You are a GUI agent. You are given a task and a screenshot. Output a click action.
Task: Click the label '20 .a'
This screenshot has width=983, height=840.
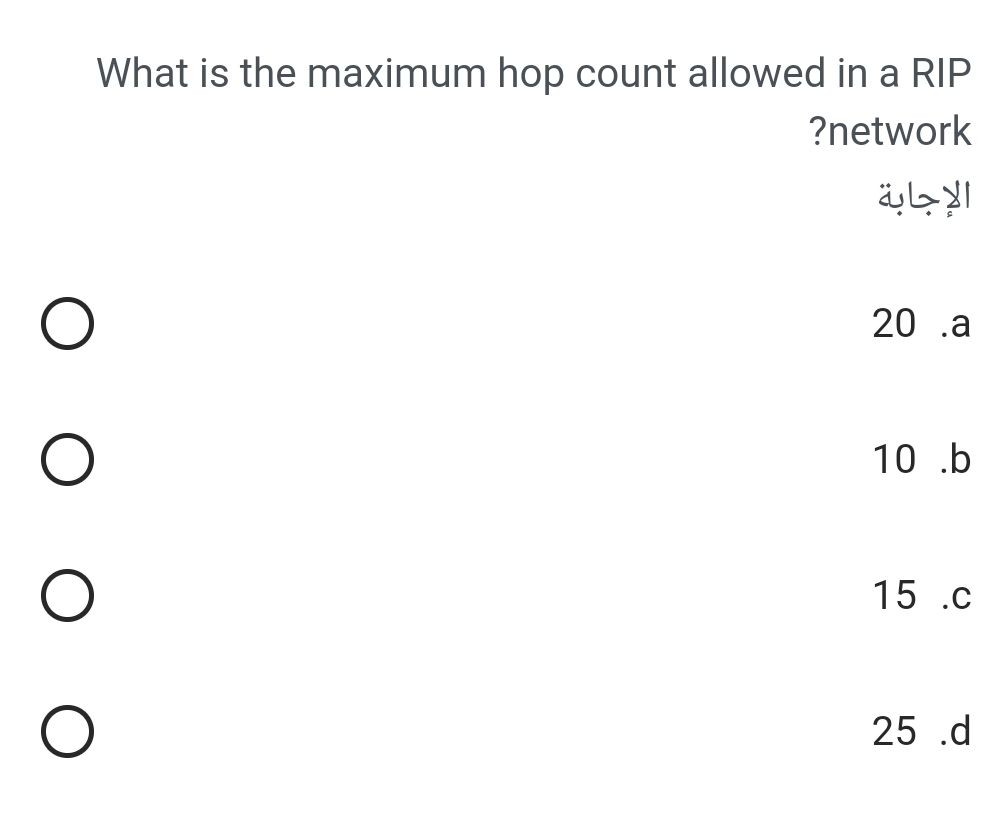pos(920,323)
